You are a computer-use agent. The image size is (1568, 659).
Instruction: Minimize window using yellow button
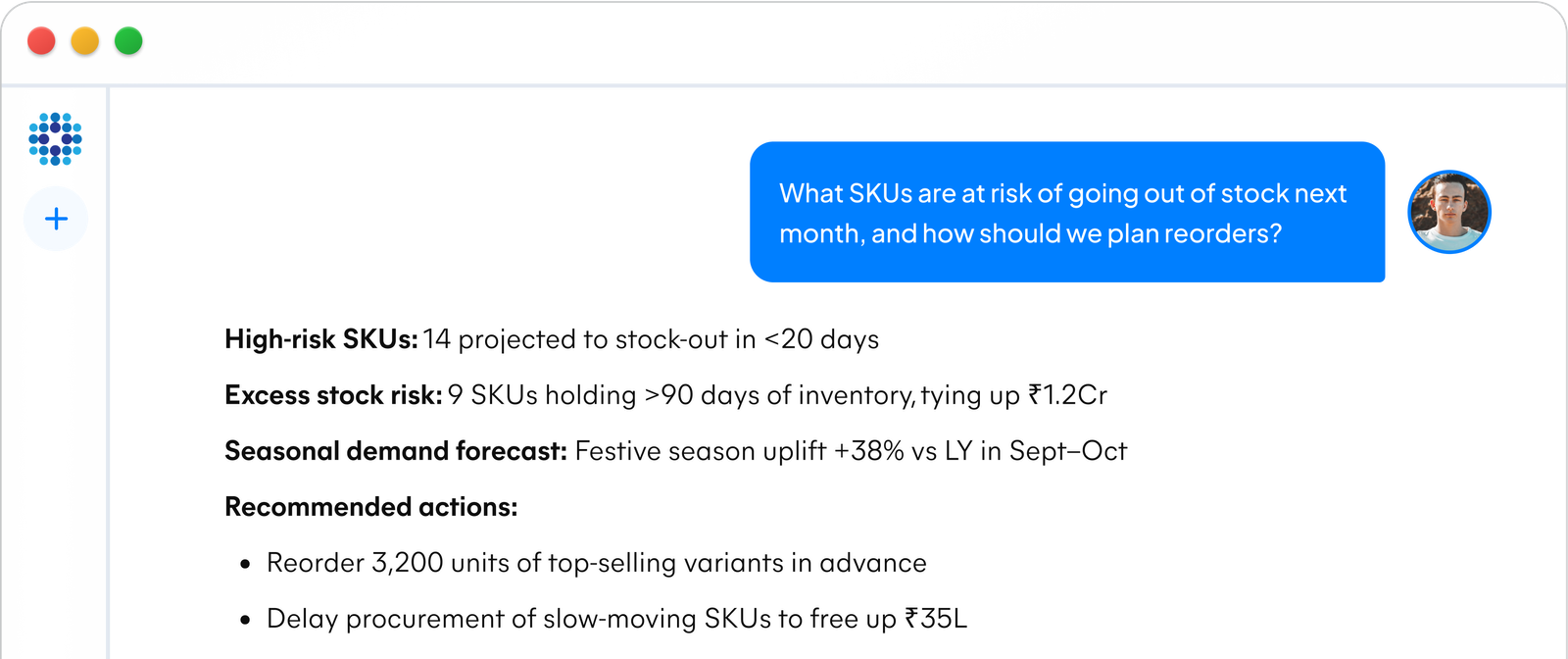coord(85,41)
